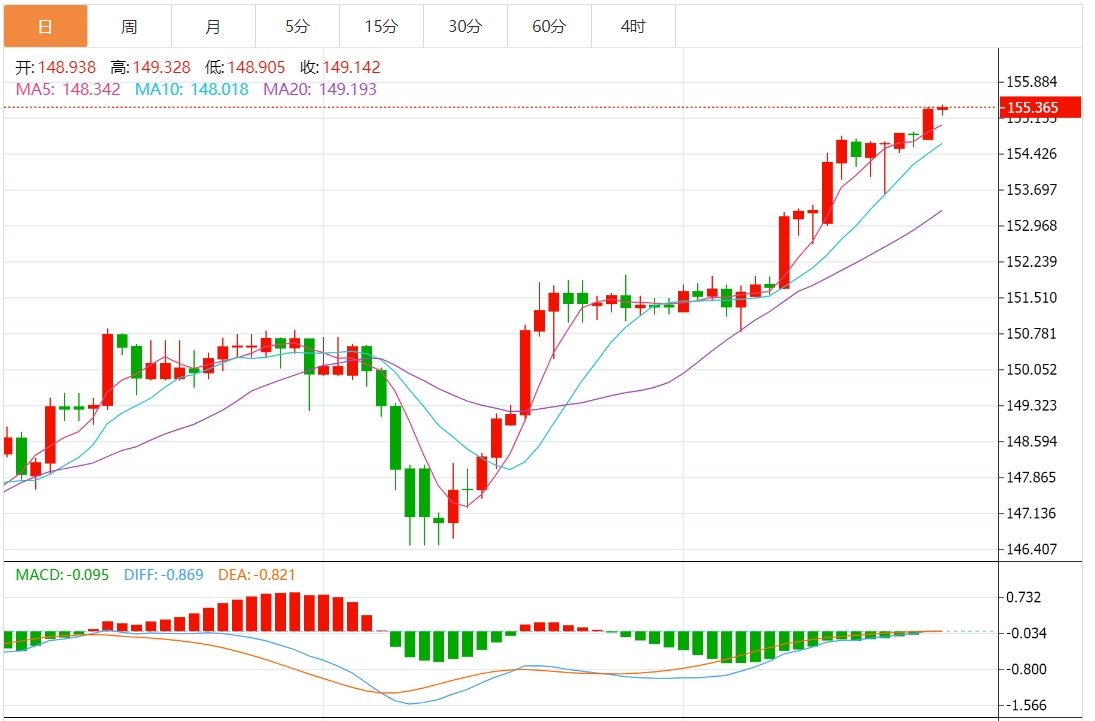Click the 146.407 price axis label
The width and height of the screenshot is (1095, 721).
pos(1032,550)
